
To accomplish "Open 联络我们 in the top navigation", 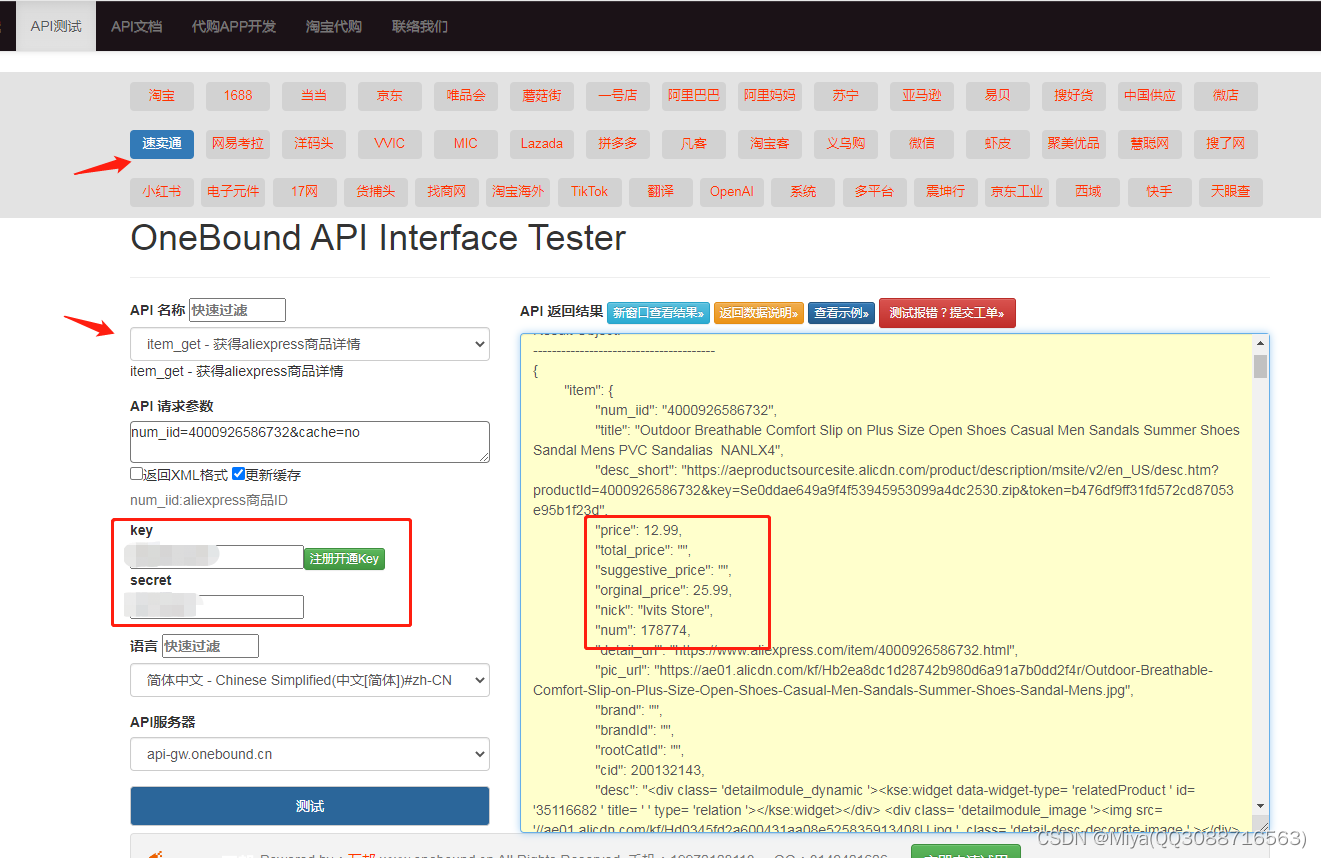I will 420,26.
